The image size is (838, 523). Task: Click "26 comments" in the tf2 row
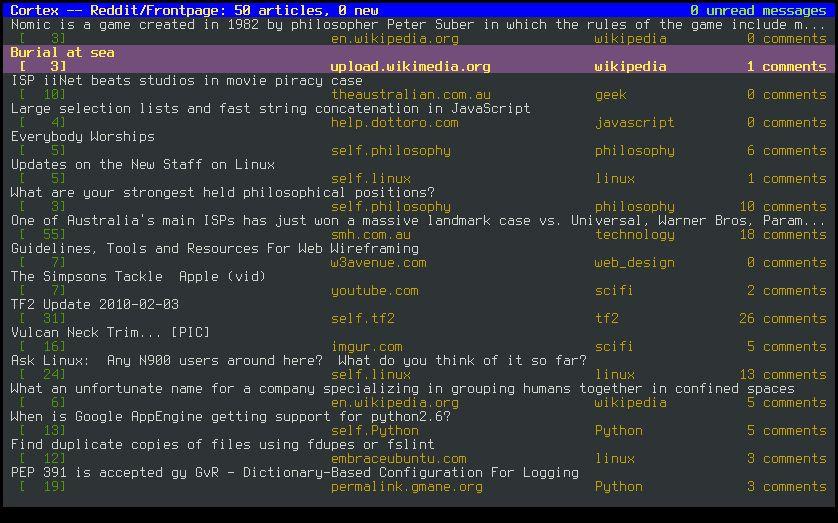[x=782, y=318]
